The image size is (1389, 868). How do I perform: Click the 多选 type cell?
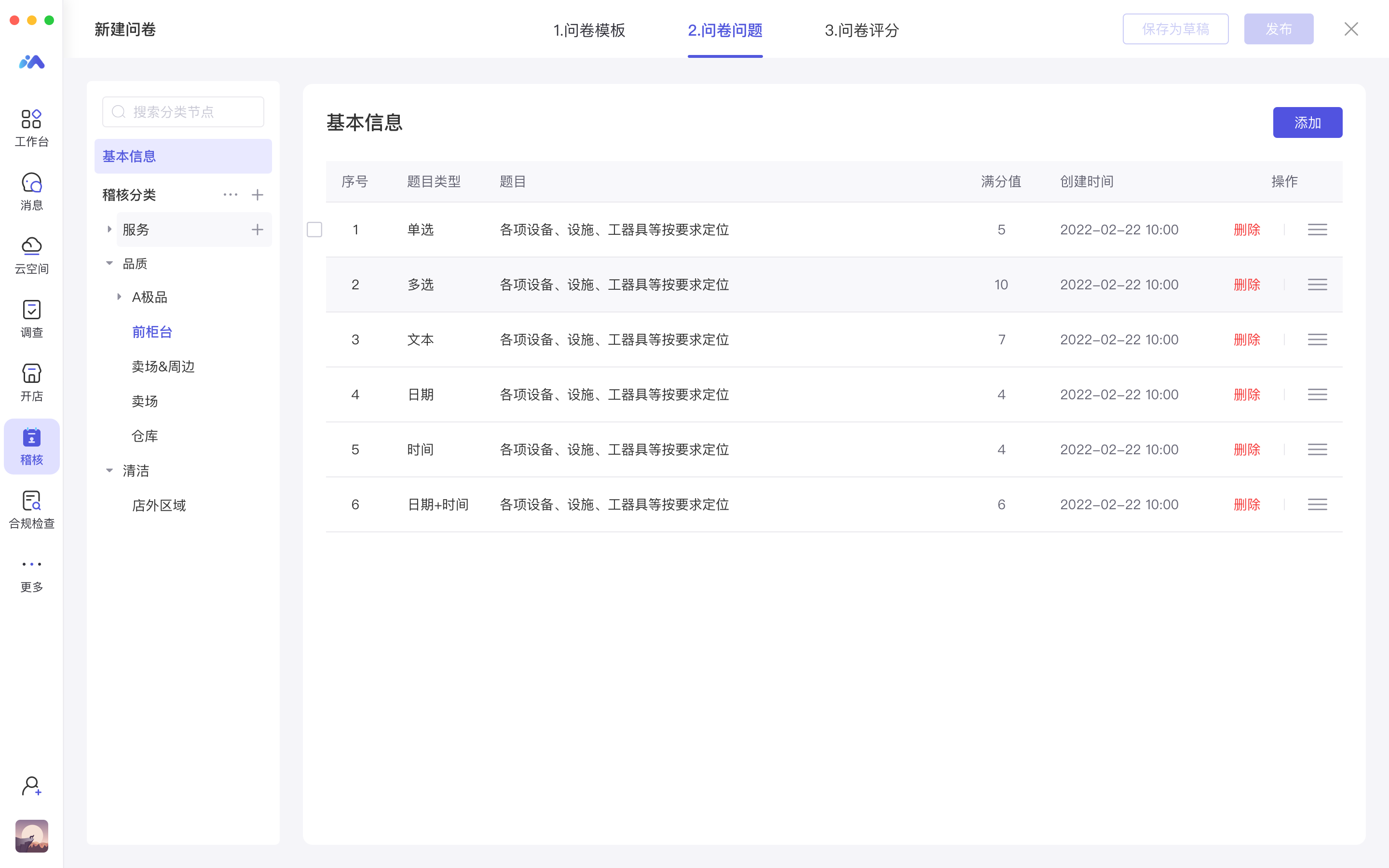point(421,285)
